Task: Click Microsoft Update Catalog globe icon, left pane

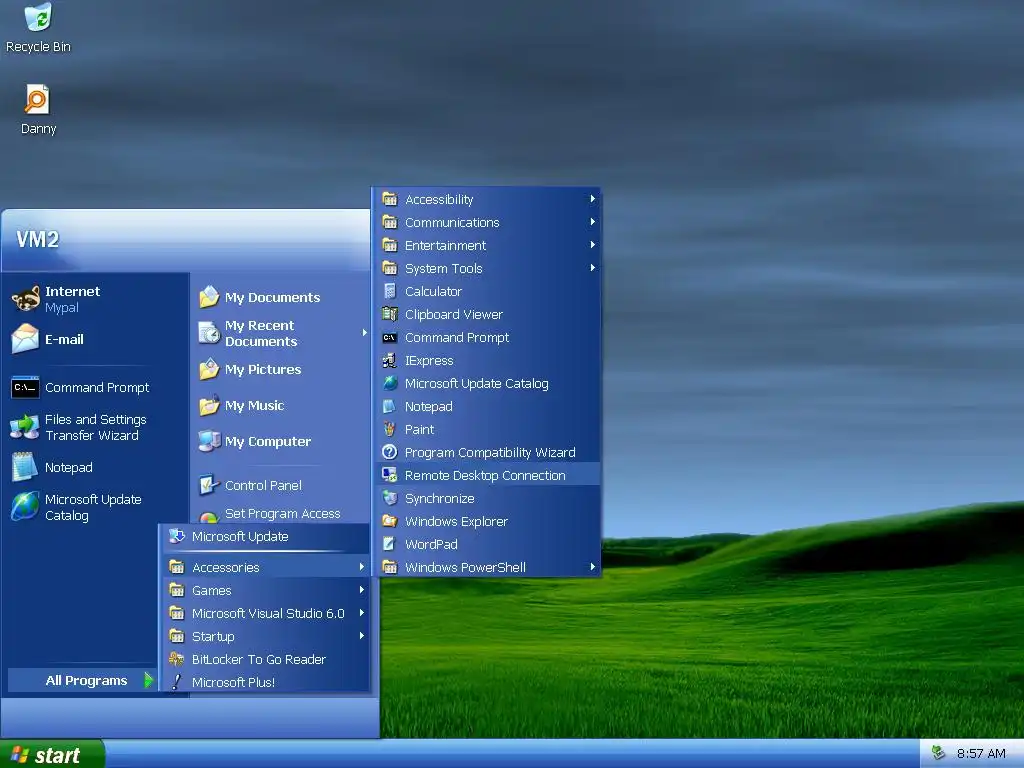Action: [x=25, y=507]
